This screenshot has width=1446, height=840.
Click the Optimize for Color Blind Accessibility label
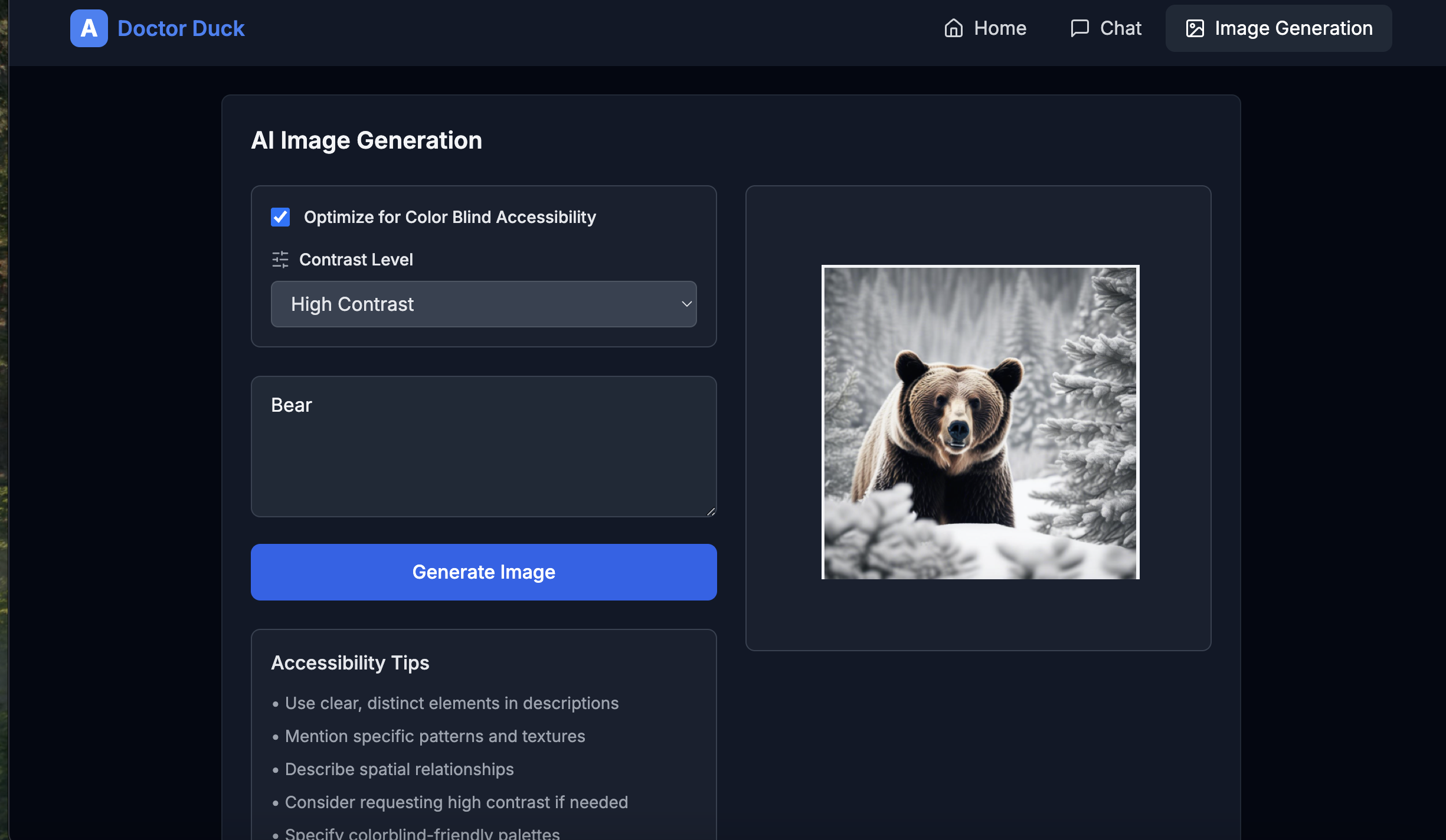(450, 217)
